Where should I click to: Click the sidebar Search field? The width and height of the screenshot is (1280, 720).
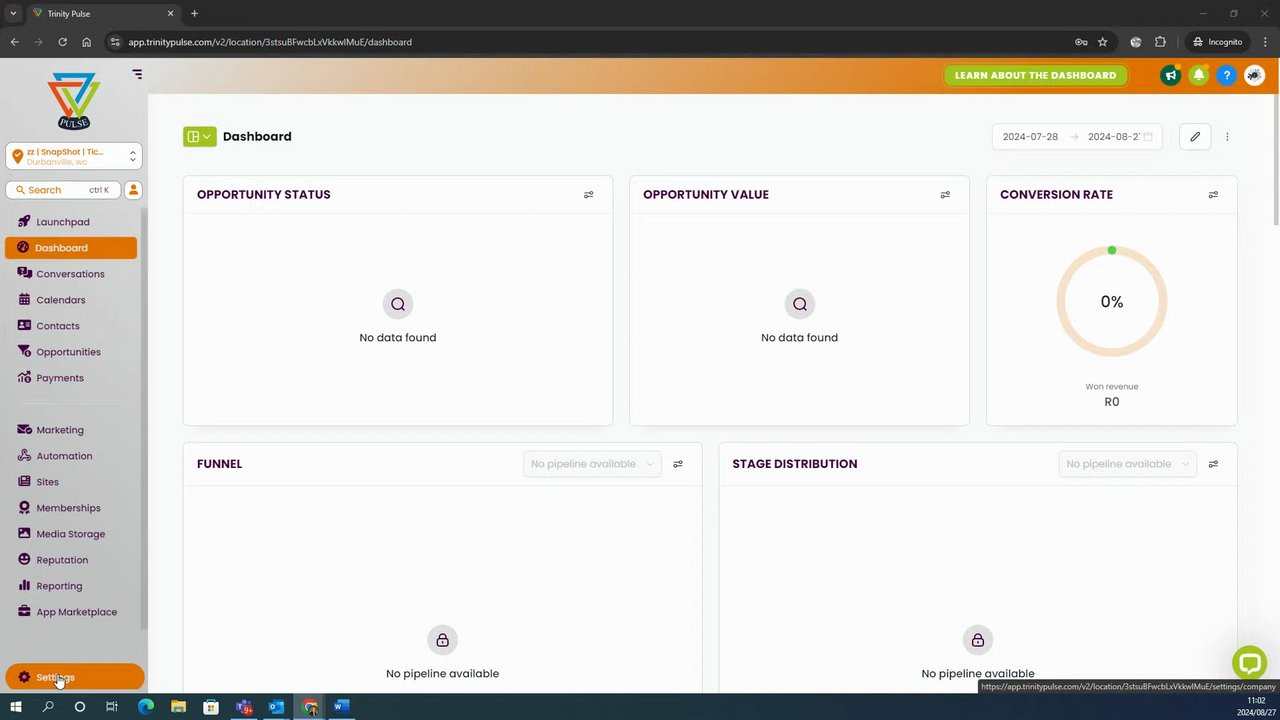point(63,190)
